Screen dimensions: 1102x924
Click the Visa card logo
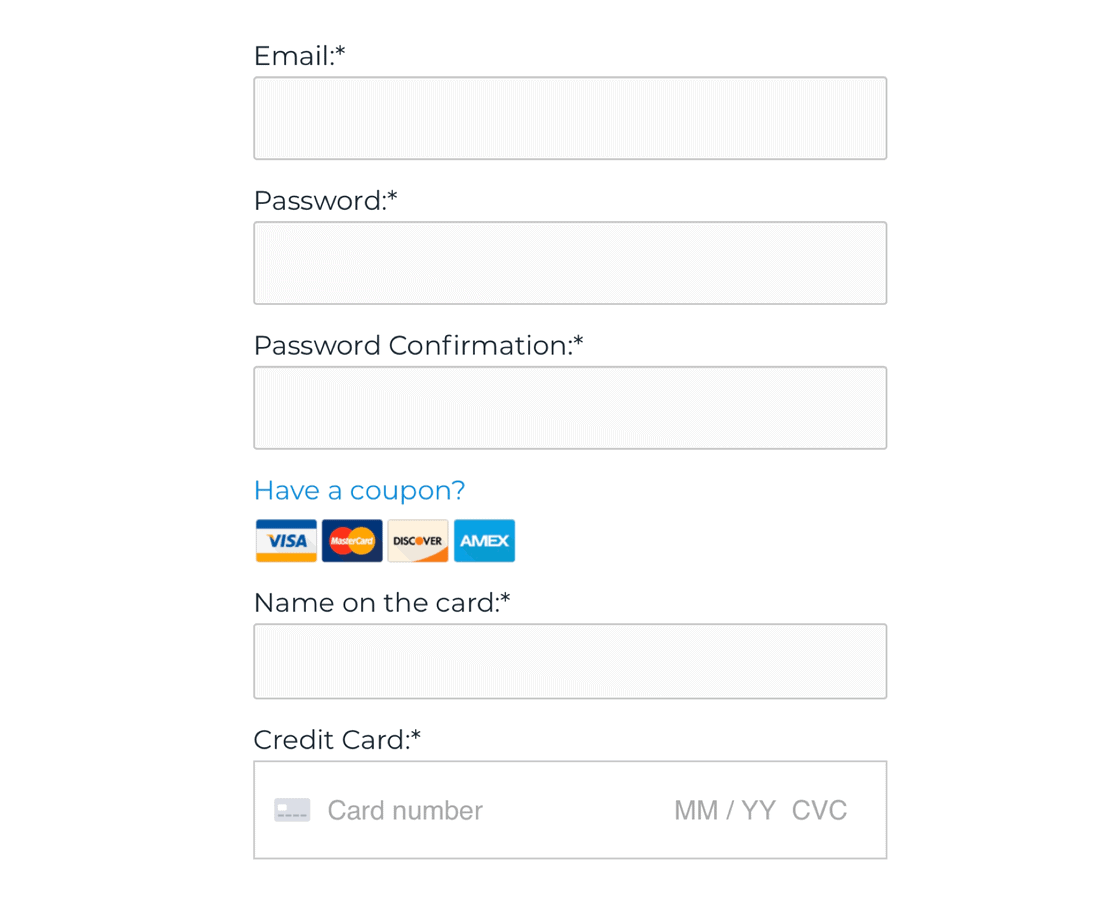pos(286,540)
